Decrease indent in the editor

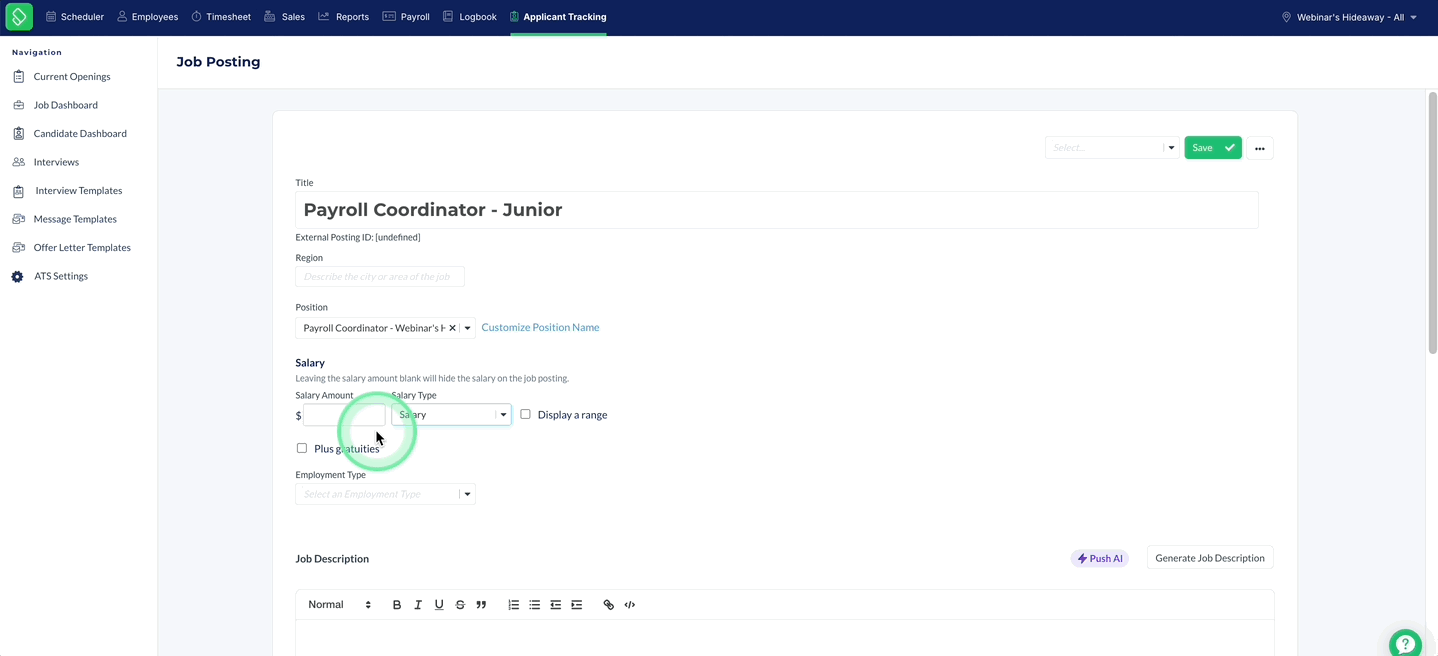point(555,605)
